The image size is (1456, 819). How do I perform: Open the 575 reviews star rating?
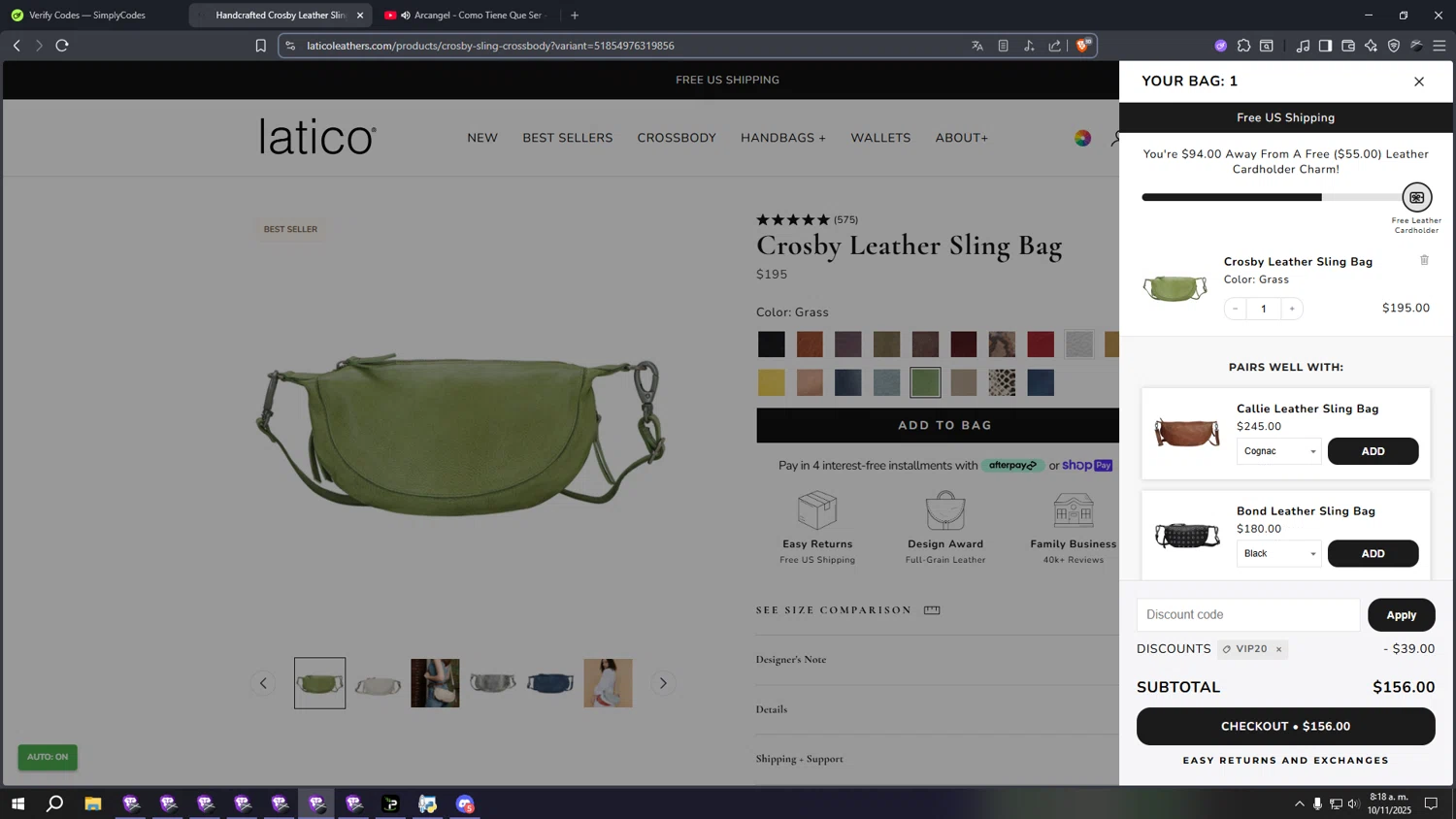pos(807,220)
